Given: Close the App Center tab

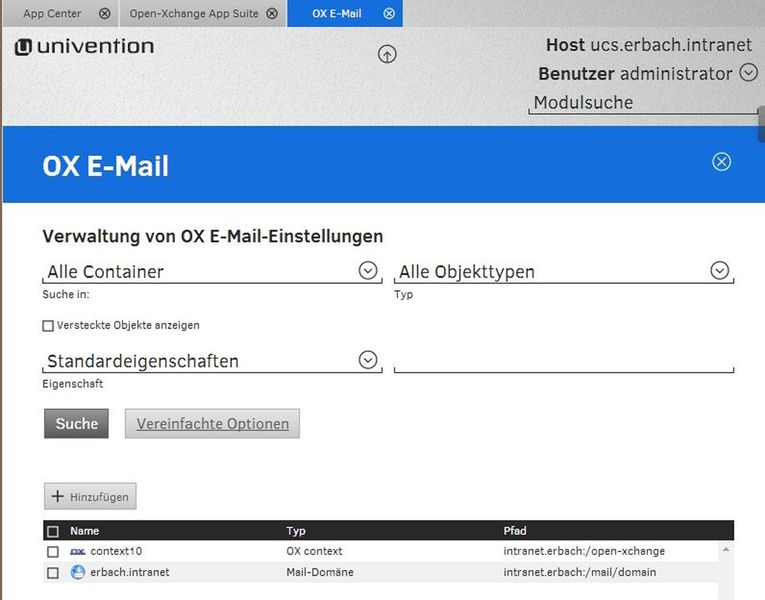Looking at the screenshot, I should tap(104, 14).
